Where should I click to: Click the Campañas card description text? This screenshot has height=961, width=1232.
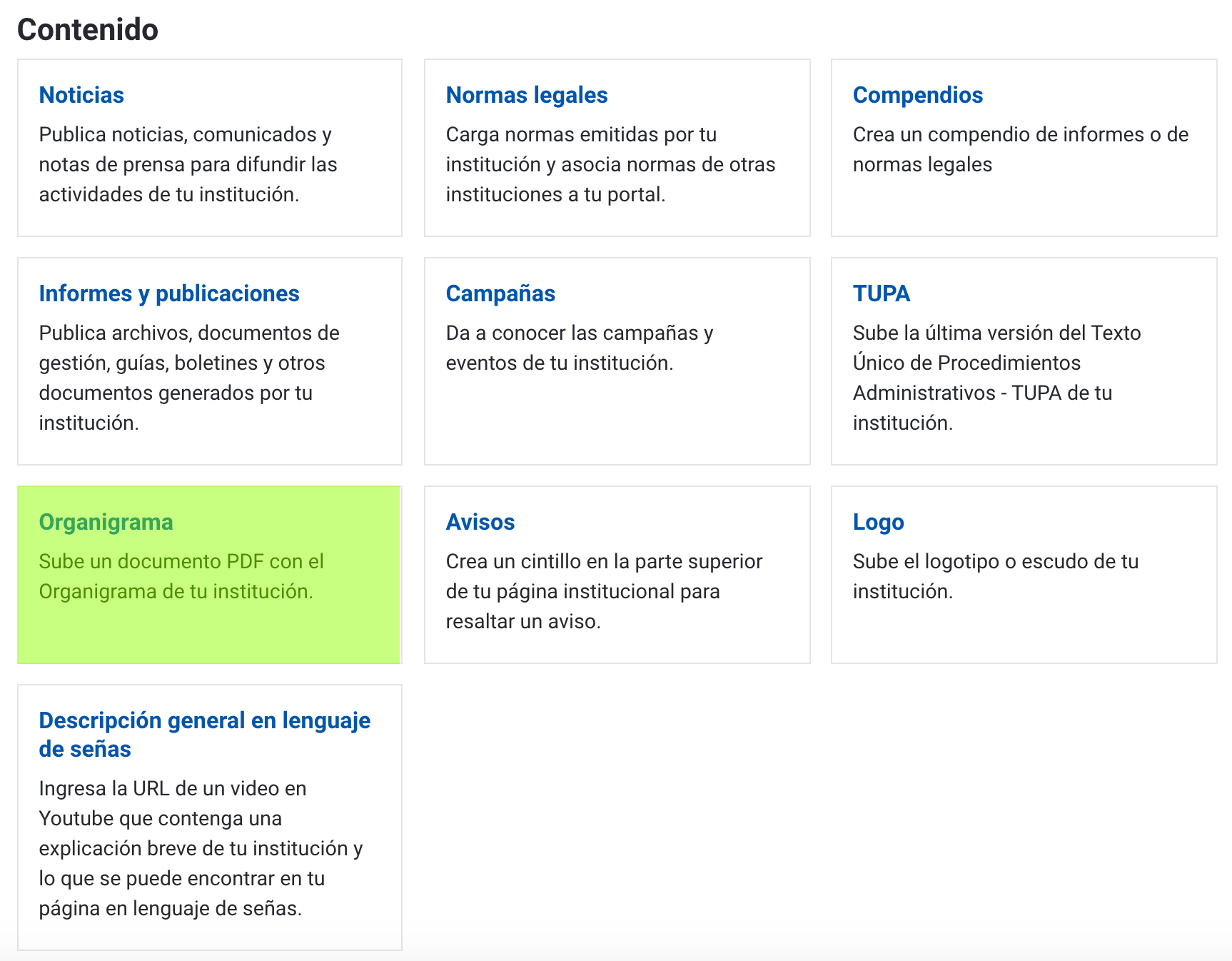pos(580,348)
